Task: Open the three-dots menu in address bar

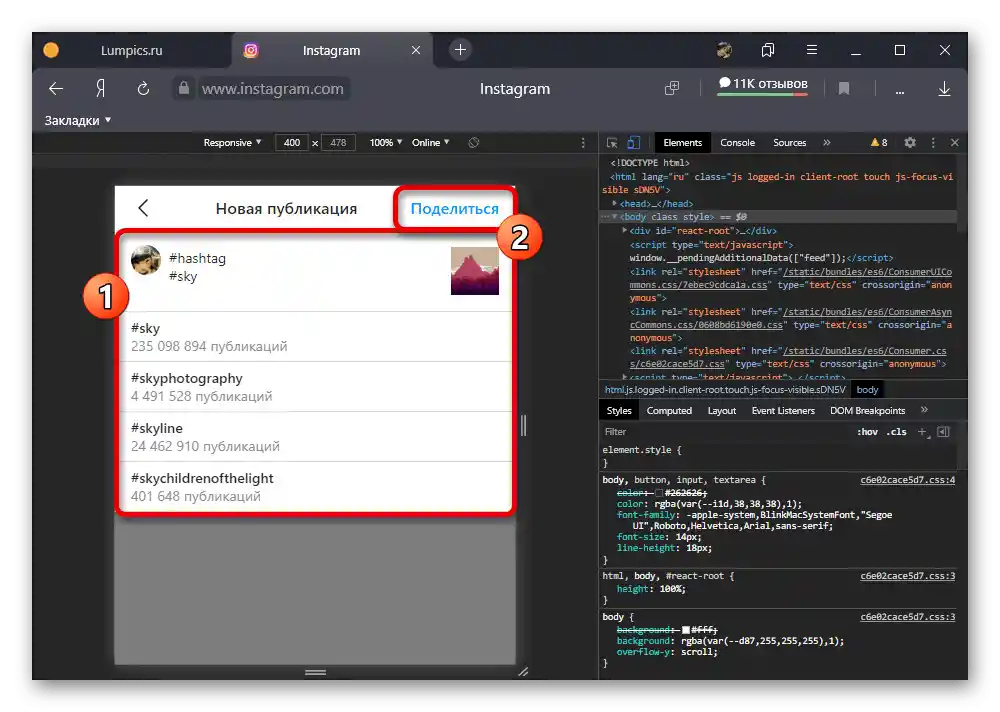Action: pyautogui.click(x=899, y=91)
